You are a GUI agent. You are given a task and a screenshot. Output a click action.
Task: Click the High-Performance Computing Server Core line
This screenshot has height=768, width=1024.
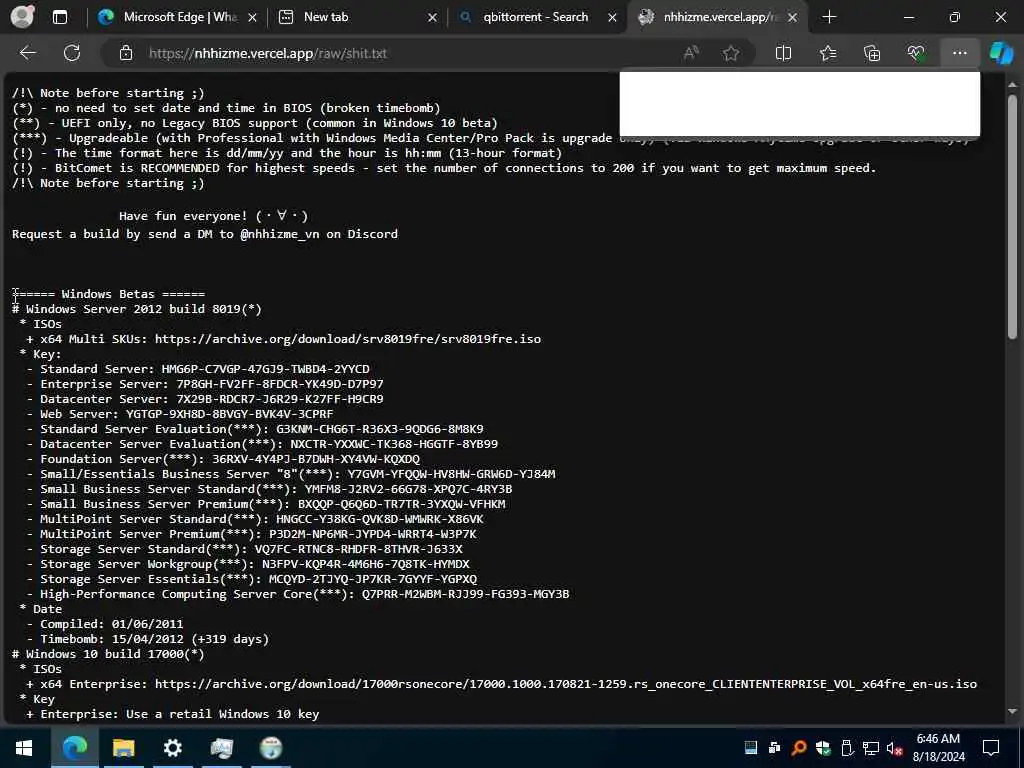pyautogui.click(x=298, y=594)
